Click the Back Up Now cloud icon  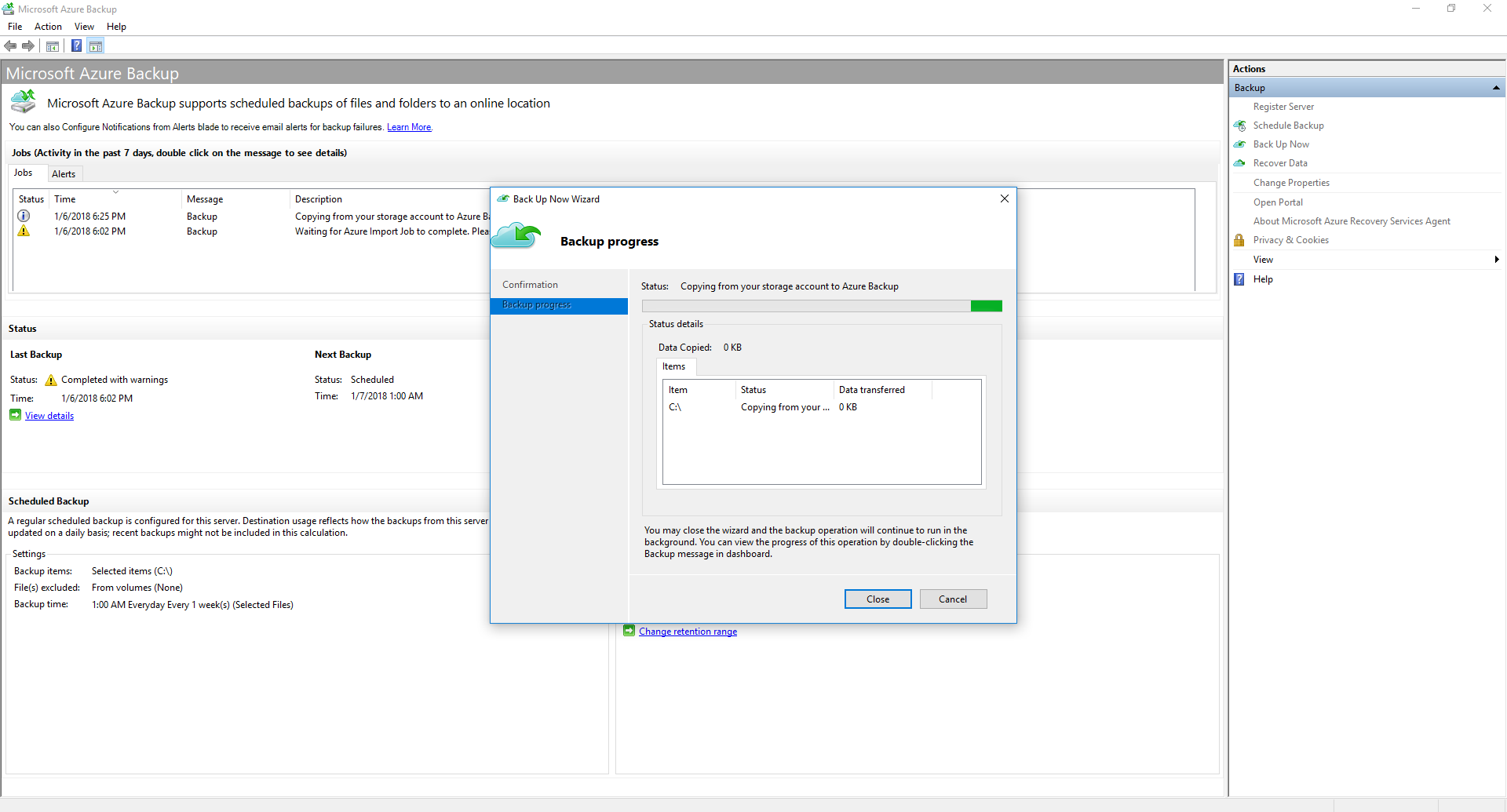(x=1240, y=144)
